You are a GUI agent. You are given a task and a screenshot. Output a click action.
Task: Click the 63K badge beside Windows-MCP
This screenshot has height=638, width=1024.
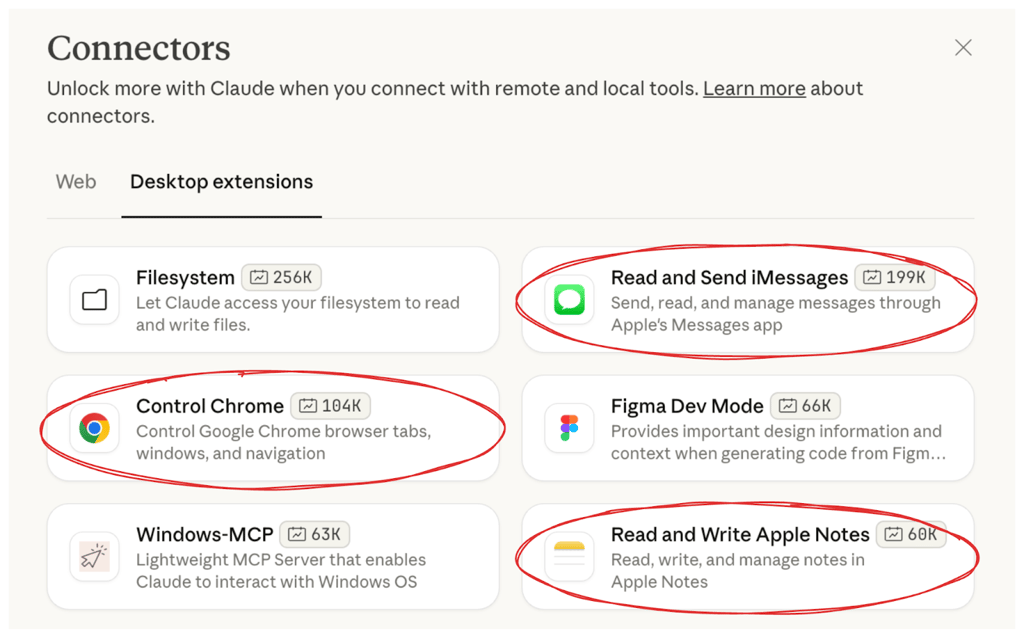coord(315,535)
